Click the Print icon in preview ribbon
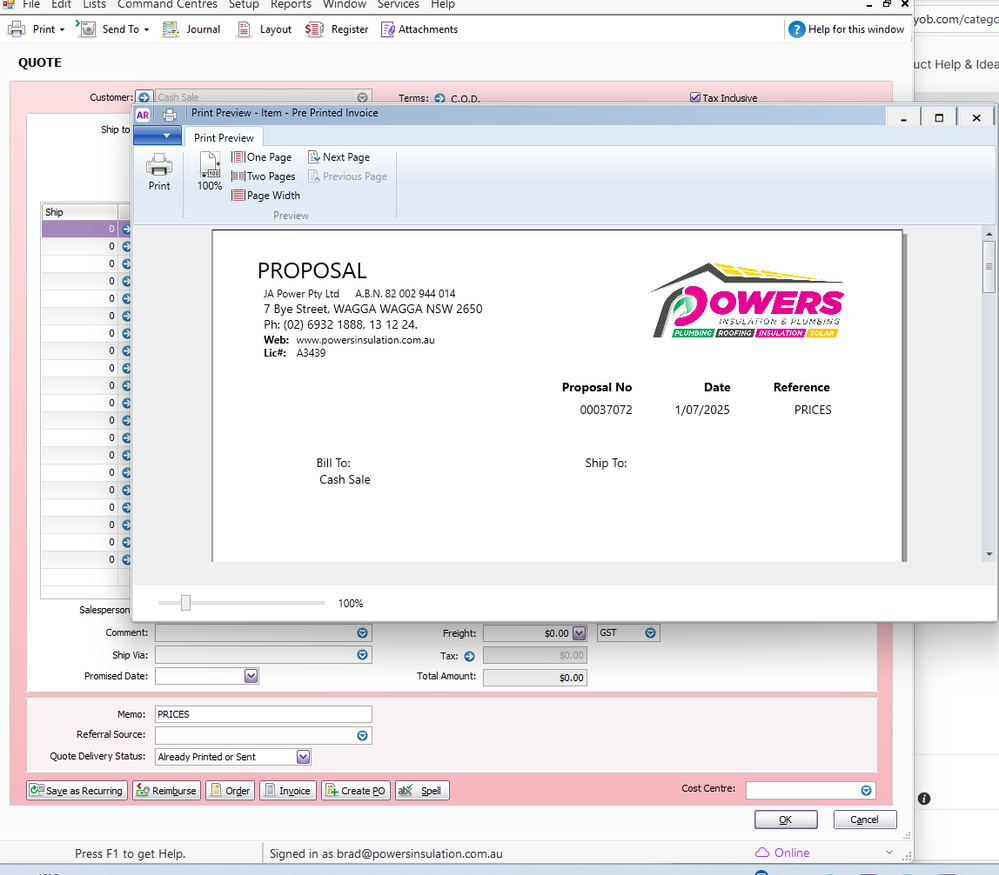 (x=159, y=171)
